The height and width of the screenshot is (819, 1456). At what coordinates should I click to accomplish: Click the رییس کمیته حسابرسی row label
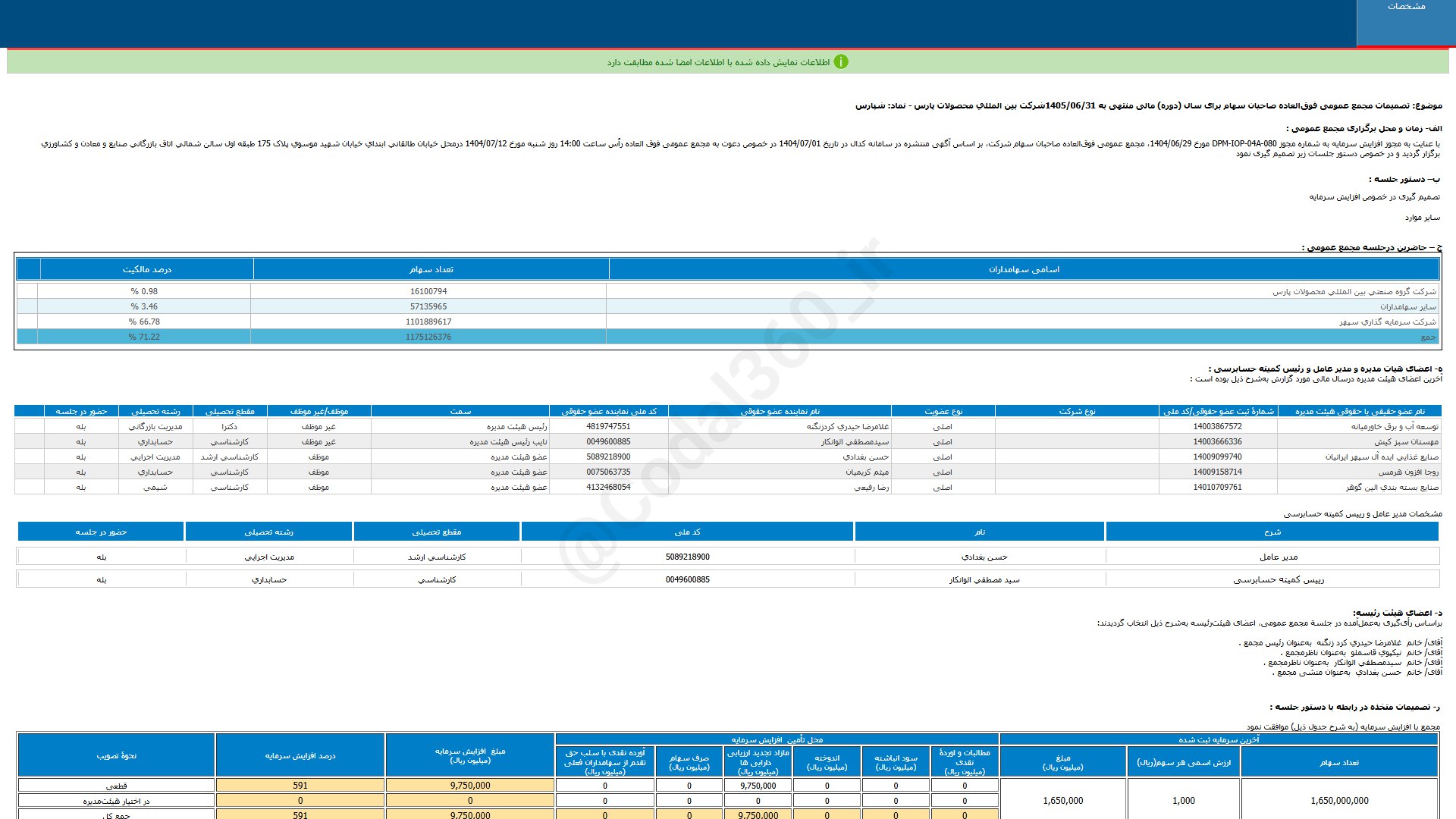point(1278,579)
